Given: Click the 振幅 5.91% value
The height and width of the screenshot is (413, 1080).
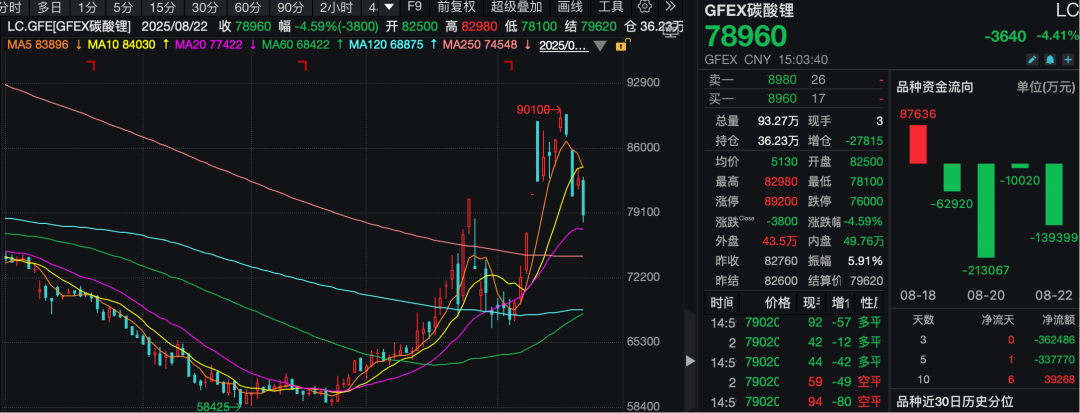Looking at the screenshot, I should 865,262.
